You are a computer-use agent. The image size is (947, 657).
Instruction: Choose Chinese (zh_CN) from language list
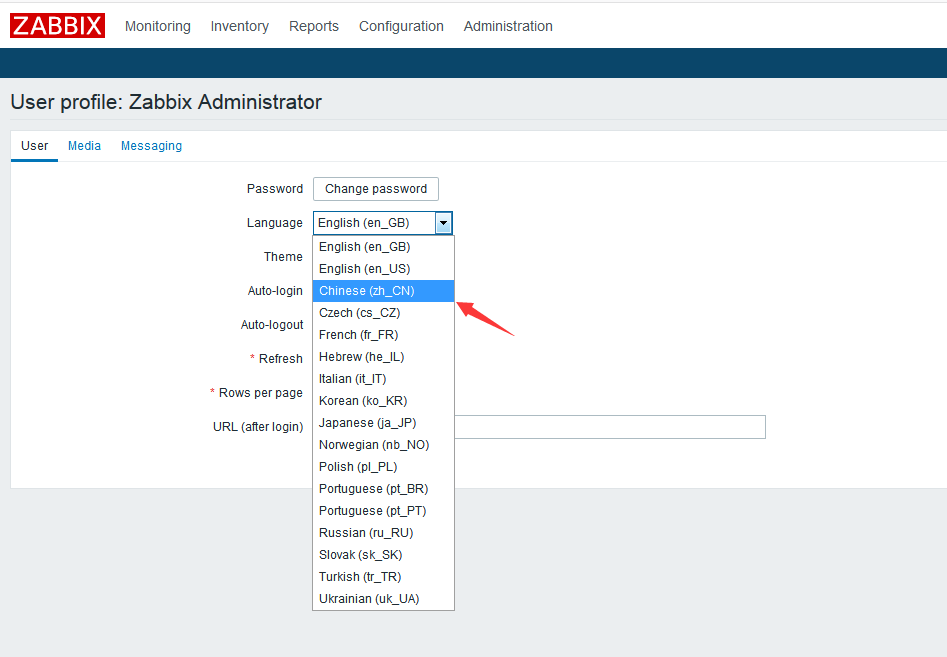tap(366, 291)
